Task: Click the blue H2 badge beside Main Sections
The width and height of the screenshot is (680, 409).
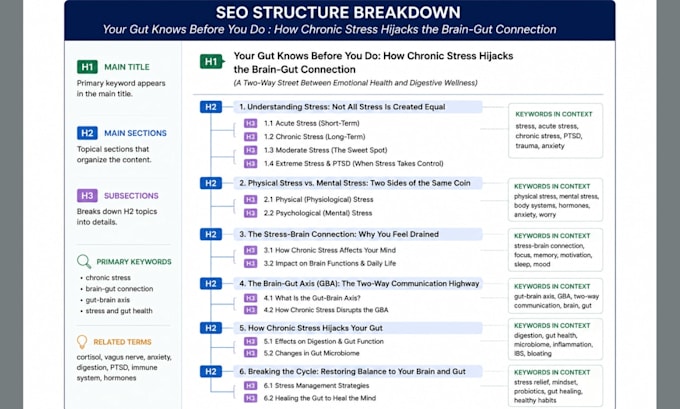Action: (87, 133)
